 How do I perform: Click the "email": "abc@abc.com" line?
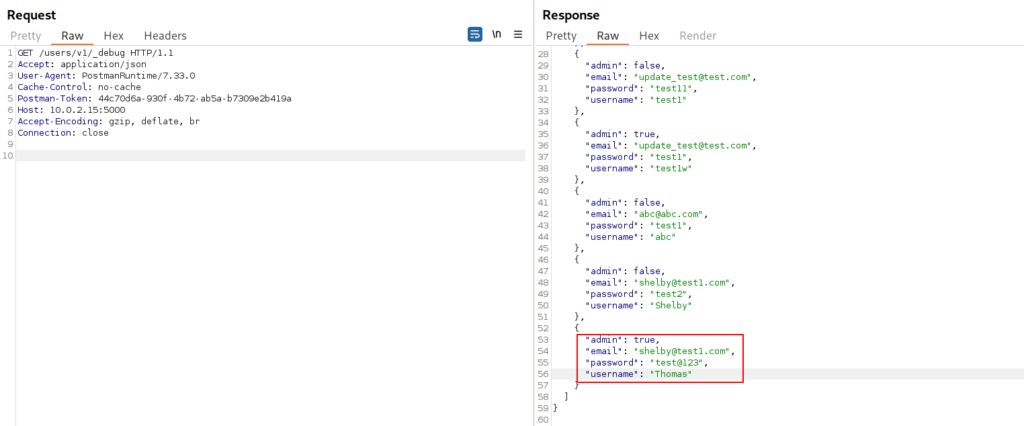(x=647, y=214)
